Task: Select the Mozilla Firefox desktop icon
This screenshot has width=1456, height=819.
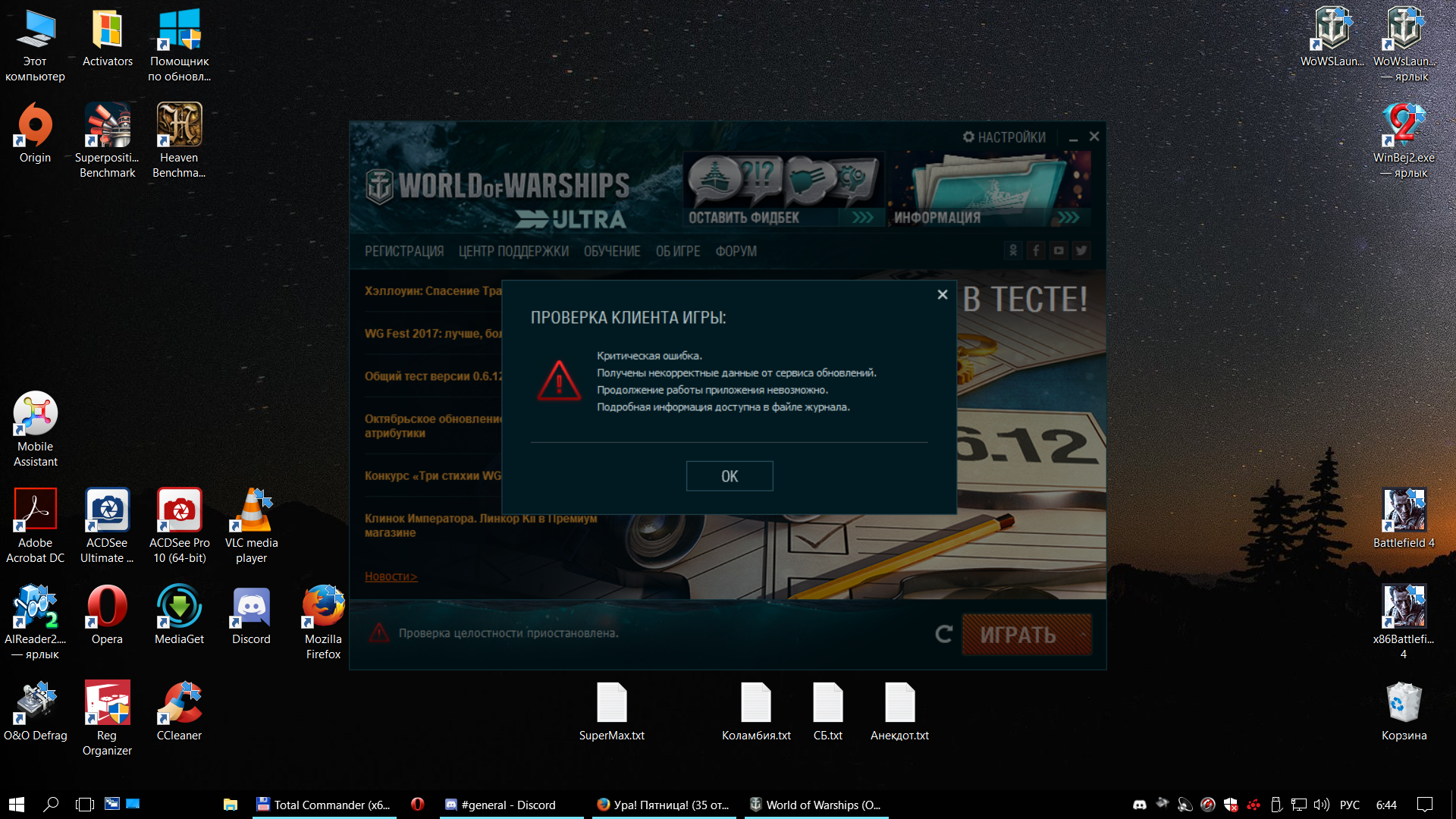Action: [x=323, y=623]
